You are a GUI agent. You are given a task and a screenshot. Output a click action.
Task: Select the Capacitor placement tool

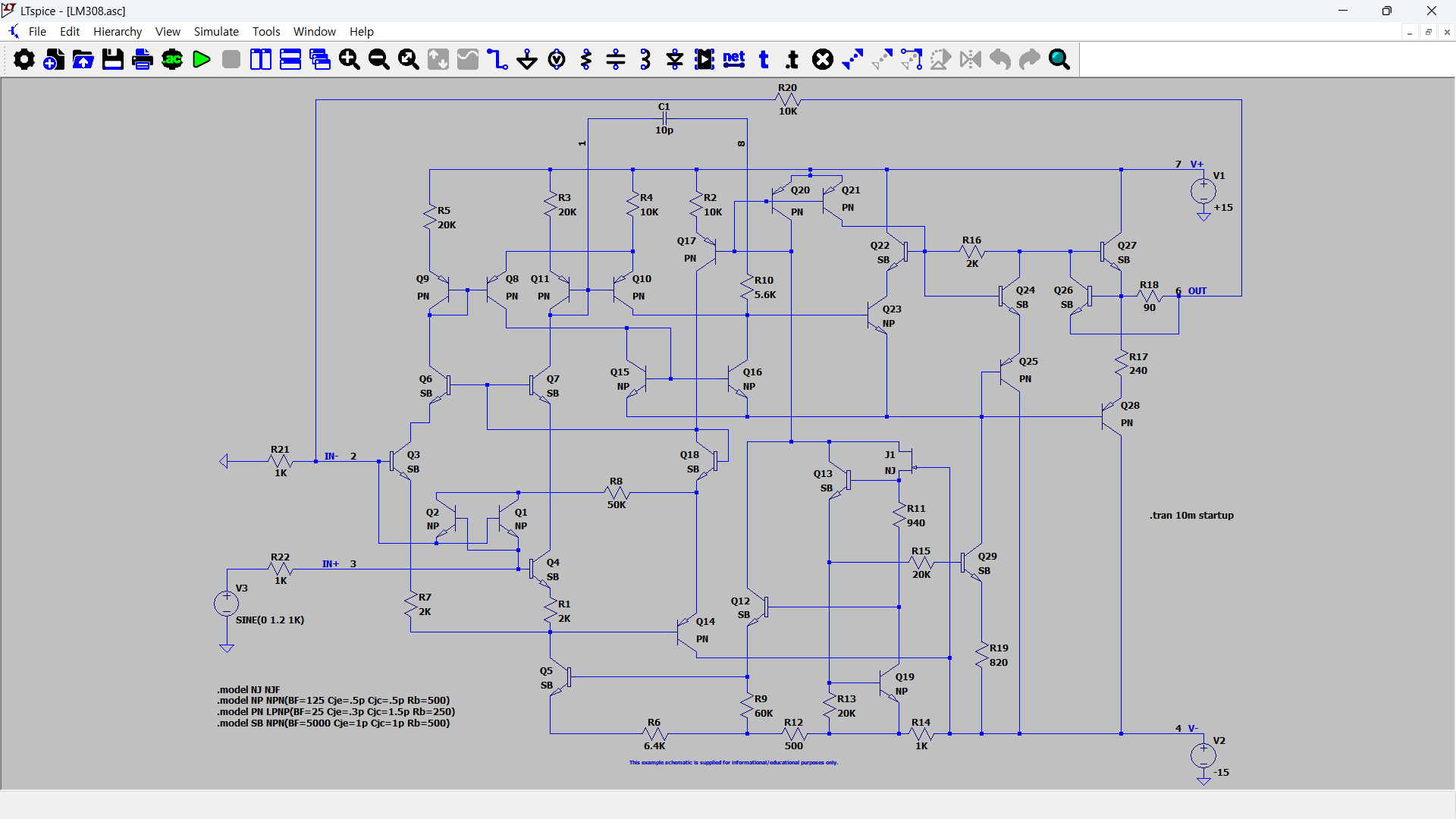[x=616, y=59]
